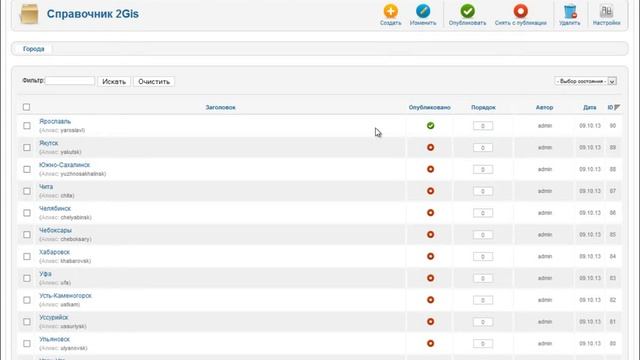Click the Удалить trash icon
Viewport: 640px width, 360px height.
(570, 11)
